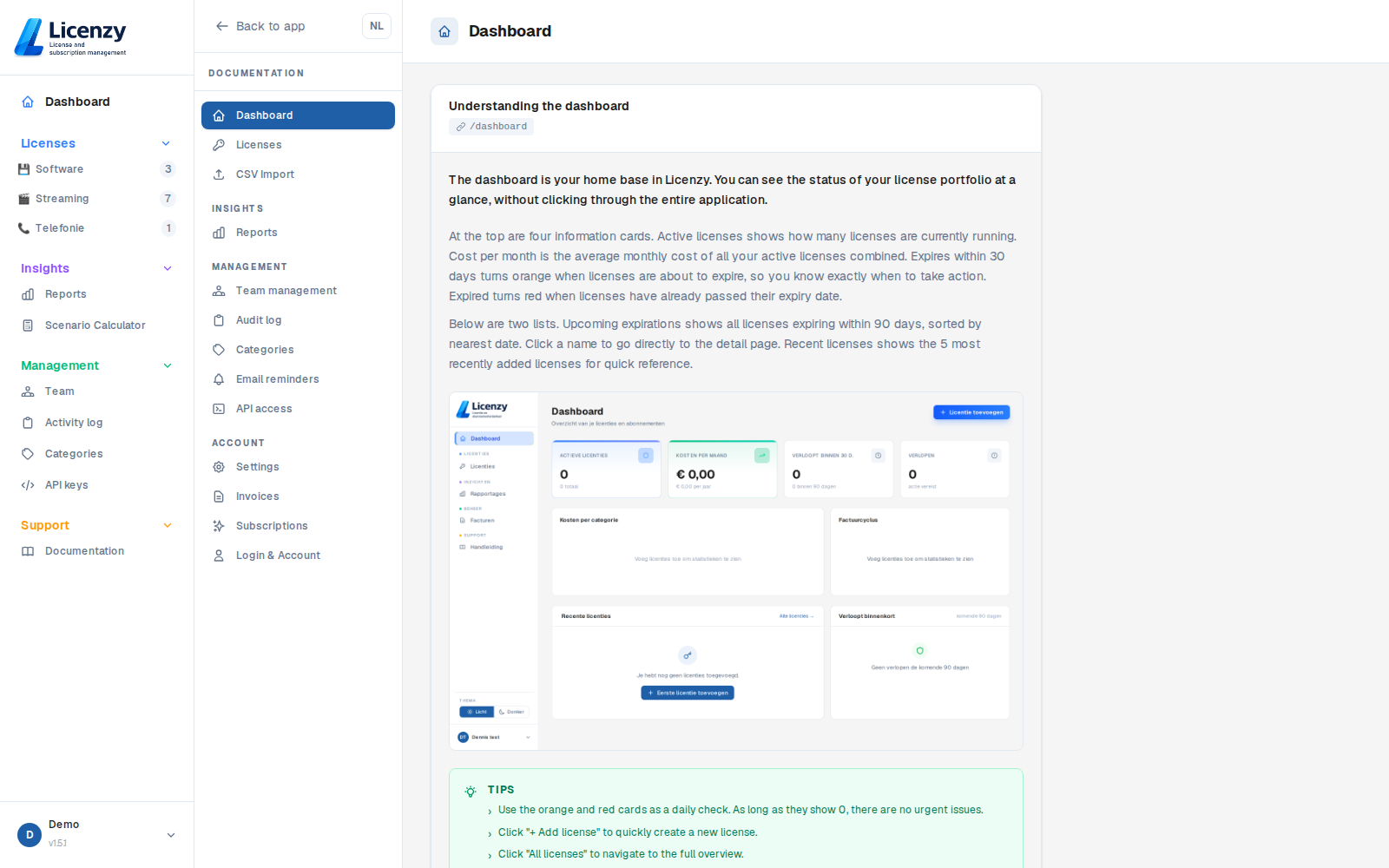Open Documentation under Support

click(96, 551)
